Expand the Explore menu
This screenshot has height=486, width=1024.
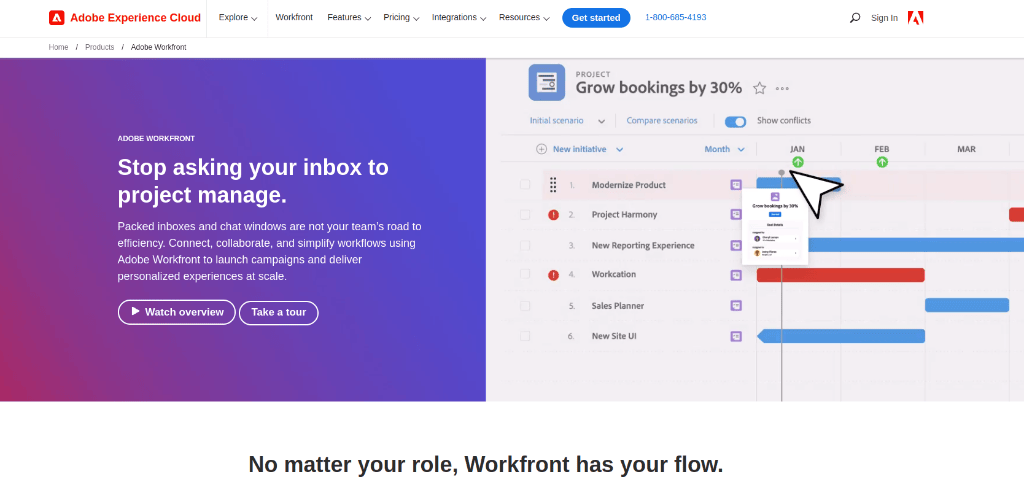238,18
